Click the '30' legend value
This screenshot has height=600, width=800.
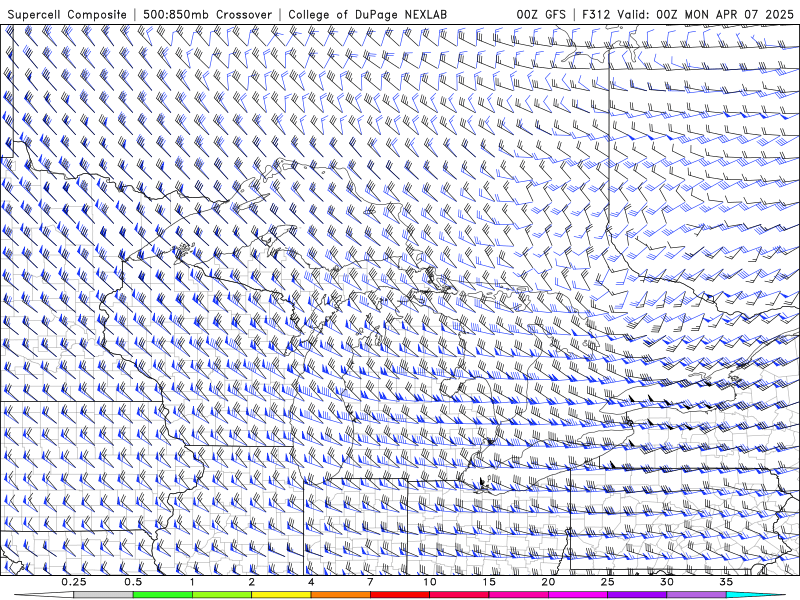(667, 582)
